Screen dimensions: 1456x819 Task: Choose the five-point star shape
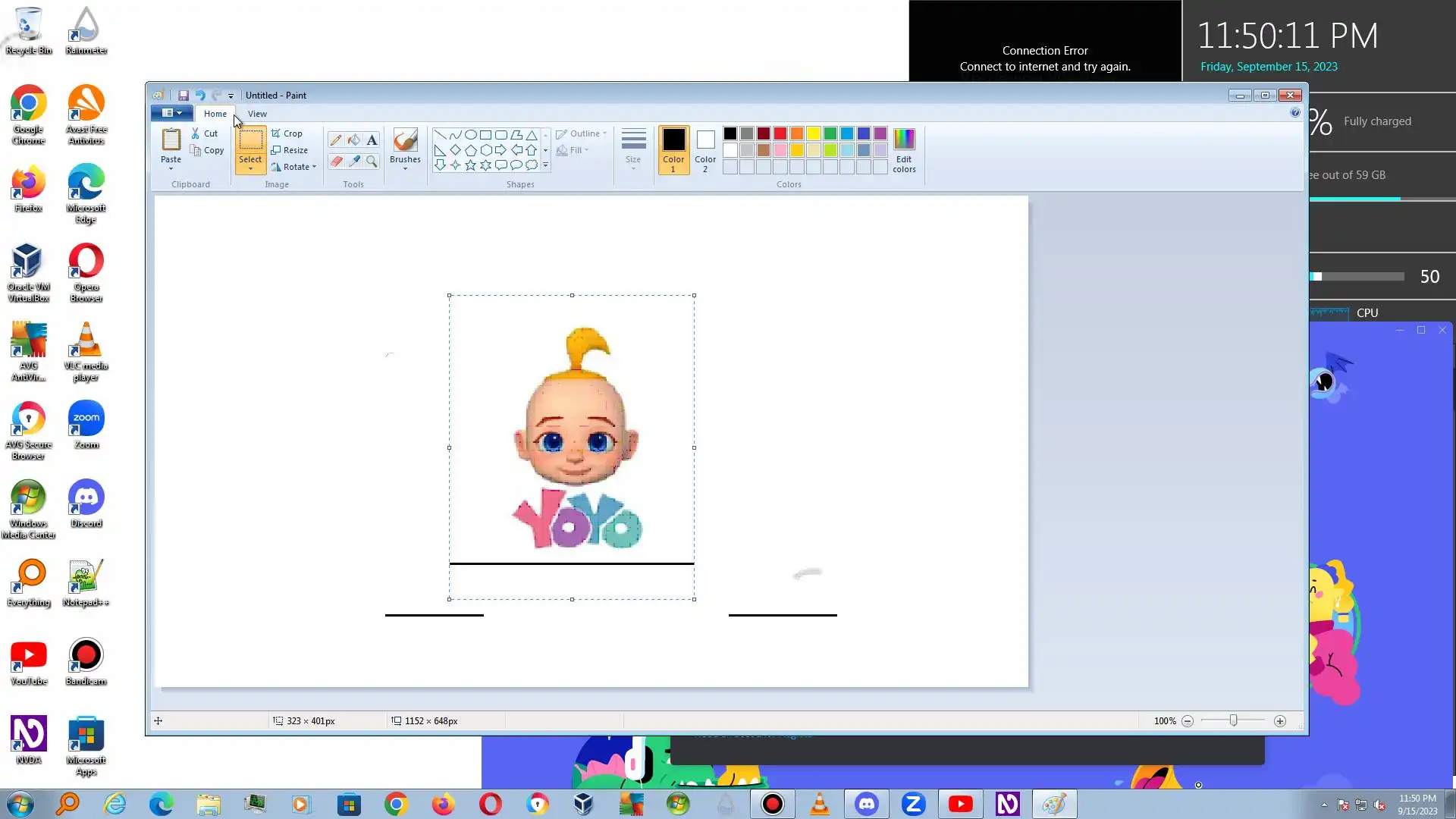click(470, 165)
